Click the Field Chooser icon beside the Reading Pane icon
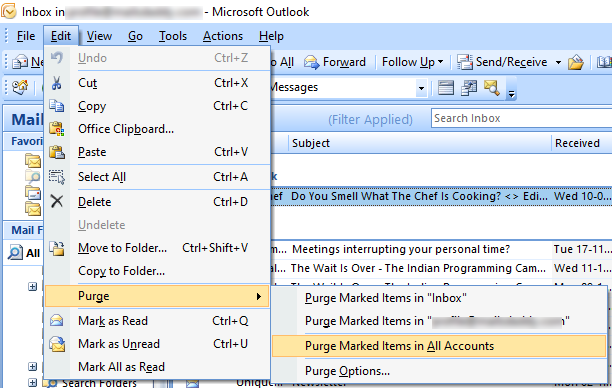 pyautogui.click(x=469, y=88)
